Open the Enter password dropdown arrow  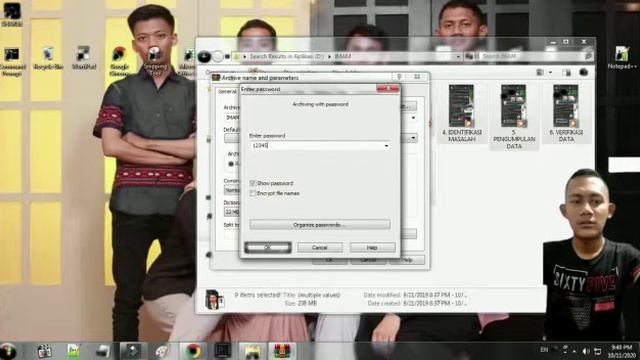pyautogui.click(x=386, y=146)
